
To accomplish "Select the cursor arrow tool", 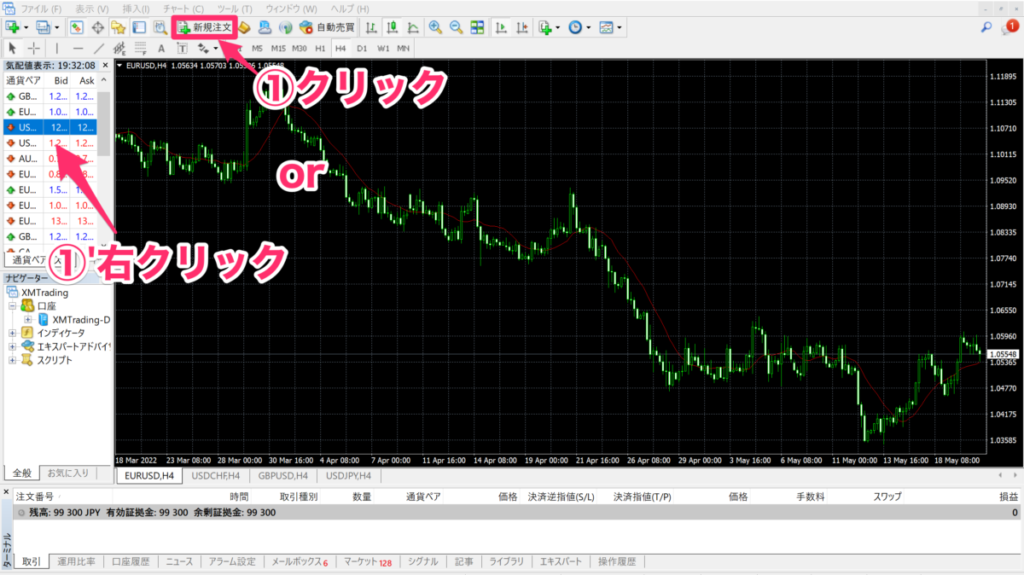I will (x=12, y=48).
